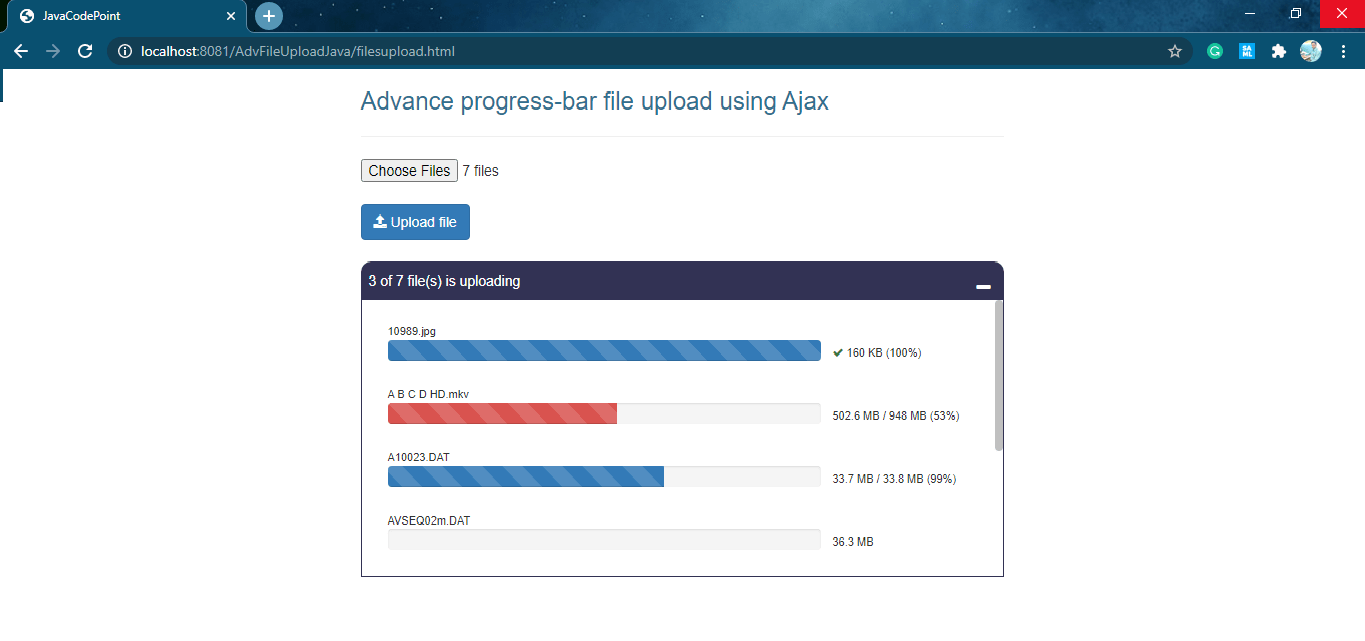Click the blue extension badge icon near Grammarly
Viewport: 1365px width, 641px height.
click(x=1246, y=51)
